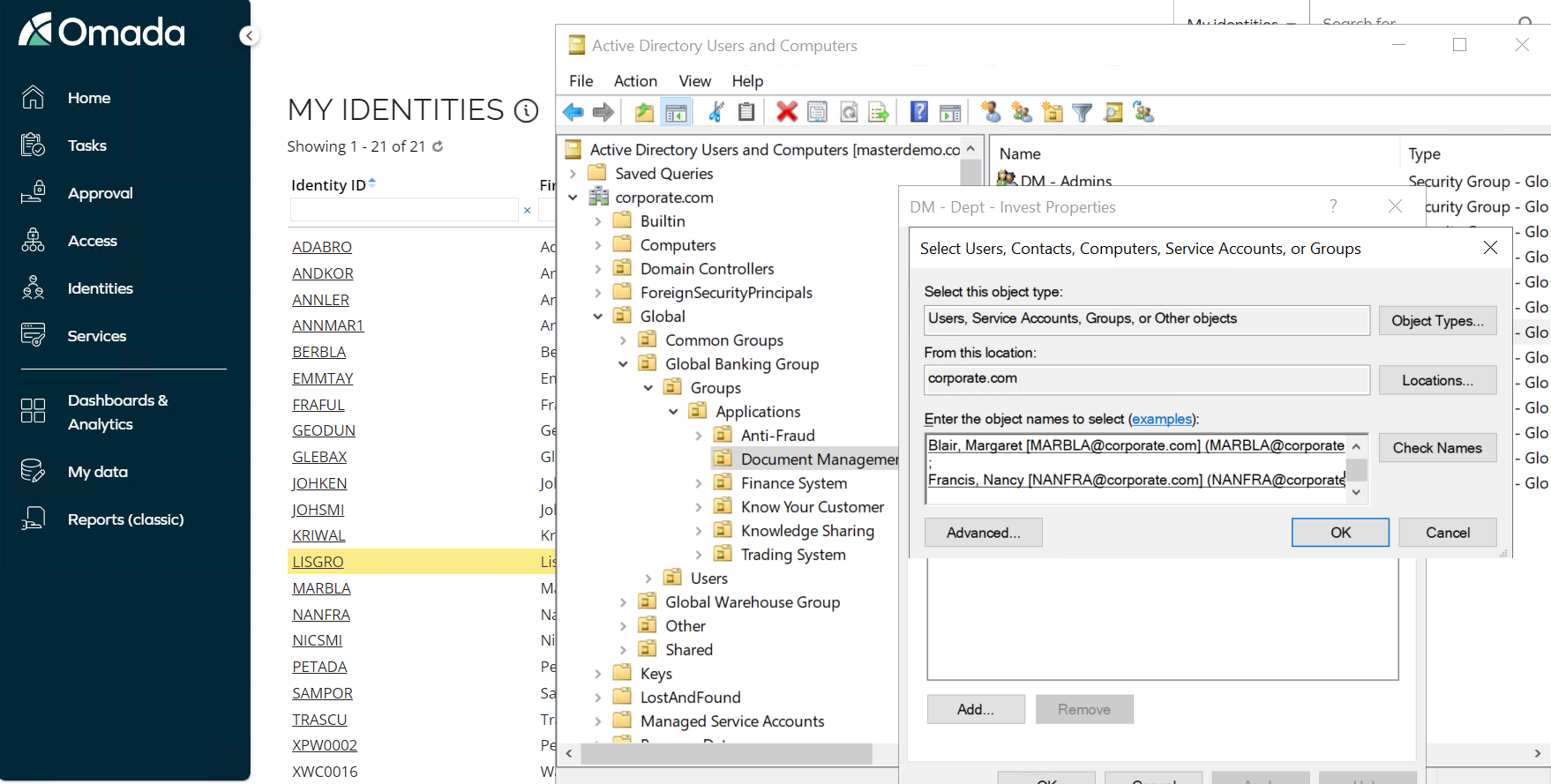
Task: Open Tasks in Omada sidebar
Action: click(86, 146)
